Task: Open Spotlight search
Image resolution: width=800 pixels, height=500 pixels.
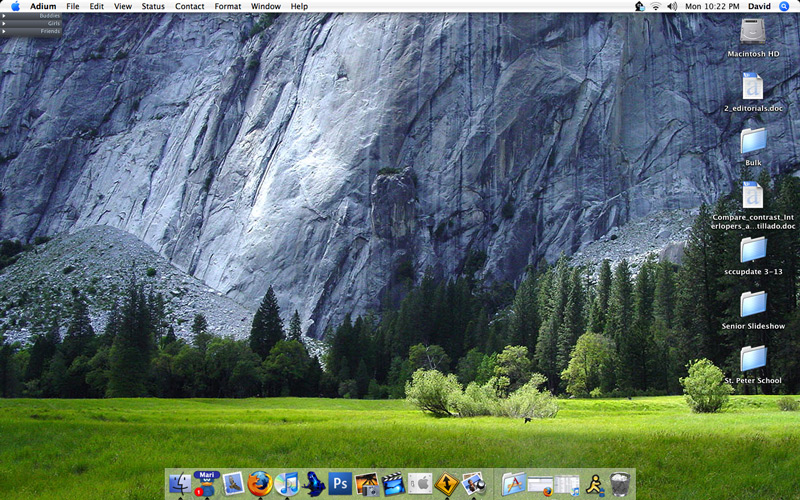Action: (x=784, y=6)
